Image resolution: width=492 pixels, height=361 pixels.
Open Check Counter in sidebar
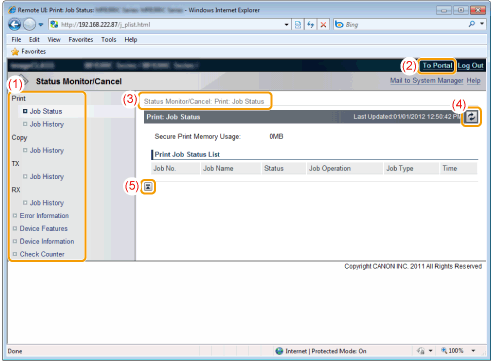[42, 254]
